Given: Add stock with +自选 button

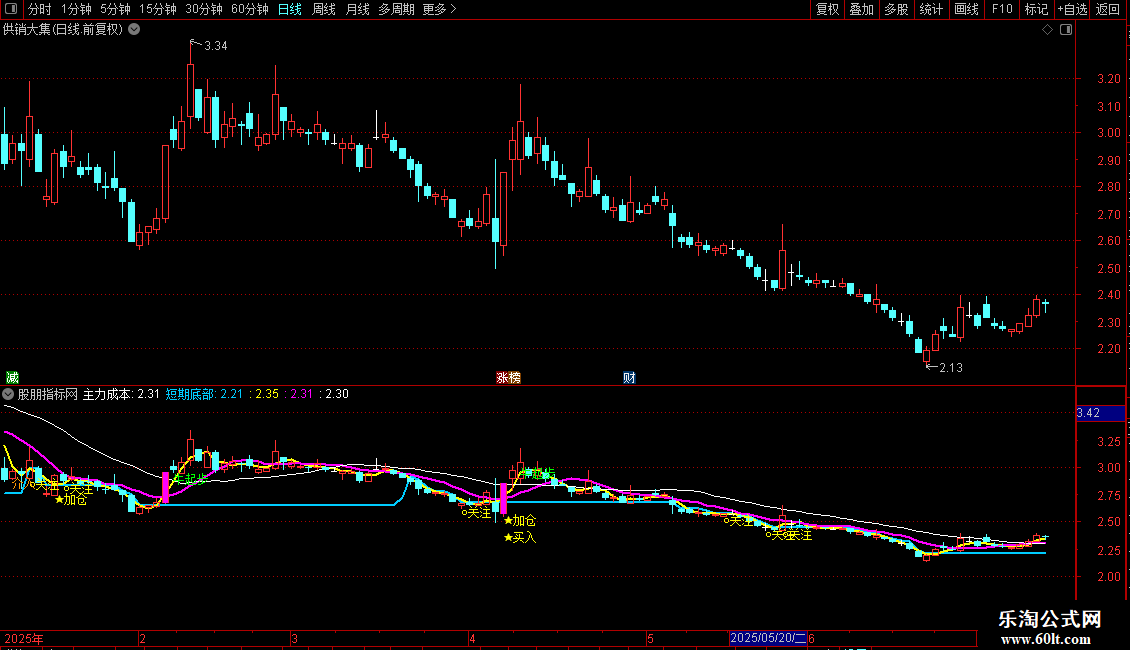Looking at the screenshot, I should click(x=1072, y=9).
